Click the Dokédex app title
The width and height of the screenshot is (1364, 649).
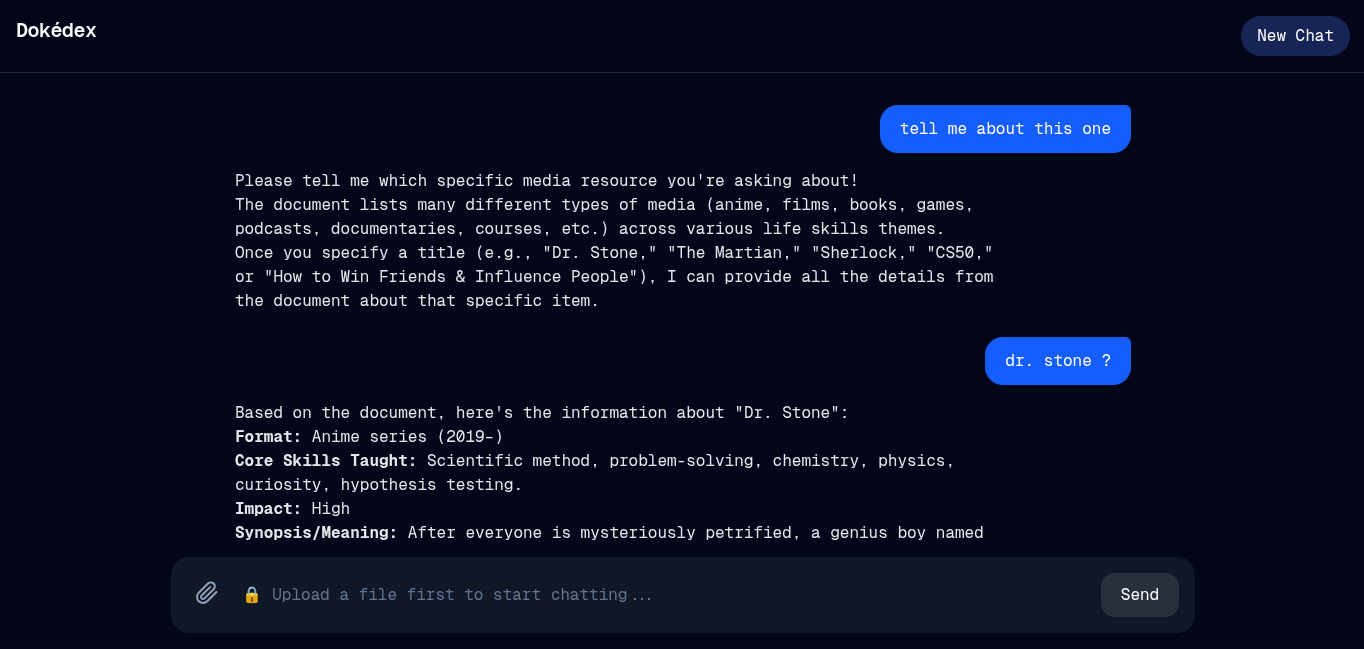[56, 31]
